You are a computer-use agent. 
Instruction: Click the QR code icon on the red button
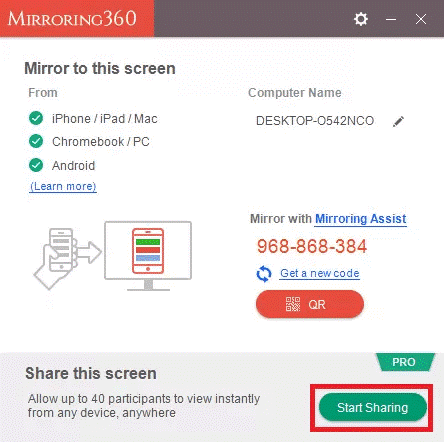pos(293,304)
